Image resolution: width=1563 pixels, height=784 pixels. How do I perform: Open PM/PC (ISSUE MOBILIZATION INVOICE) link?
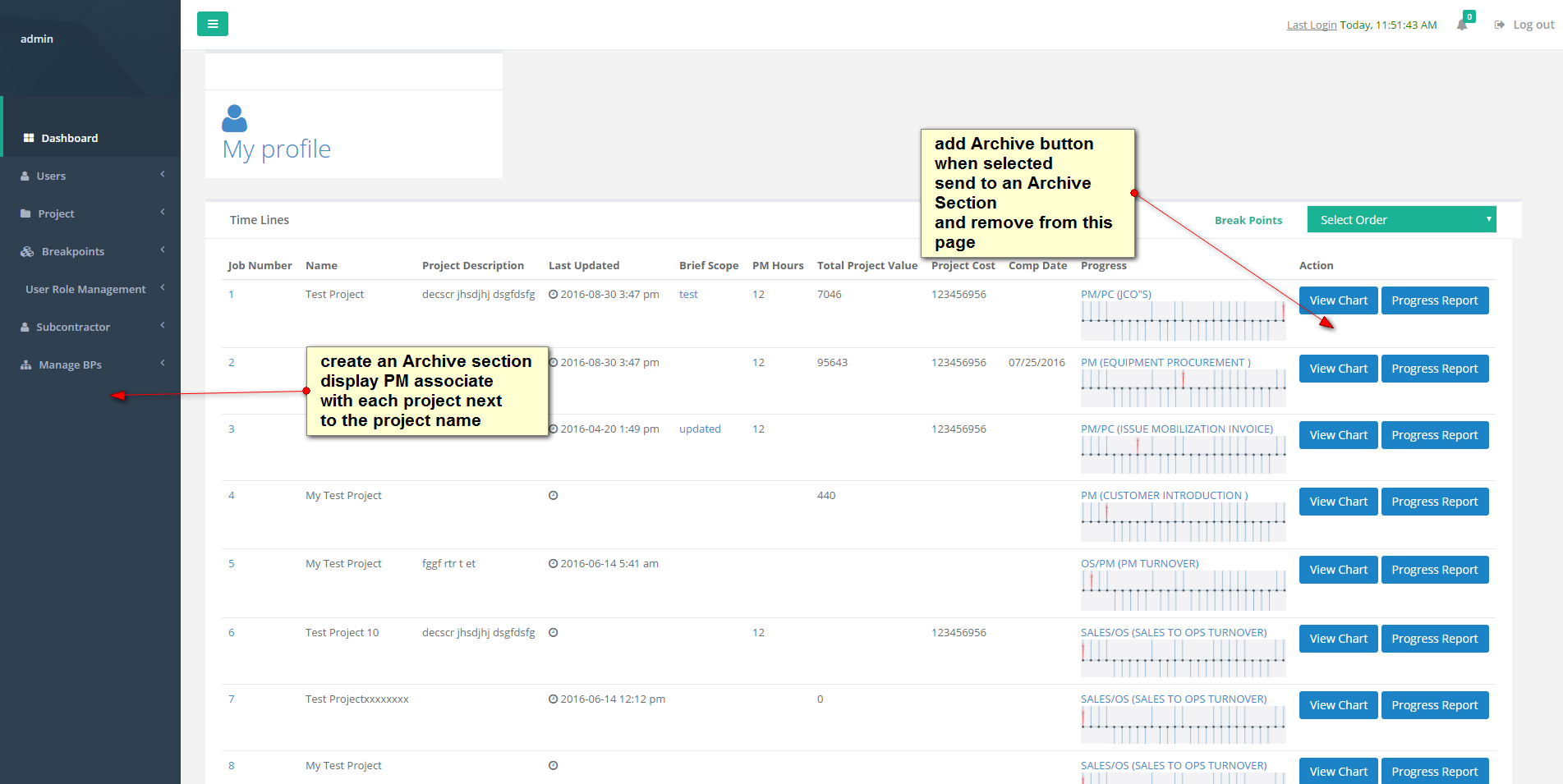1177,429
